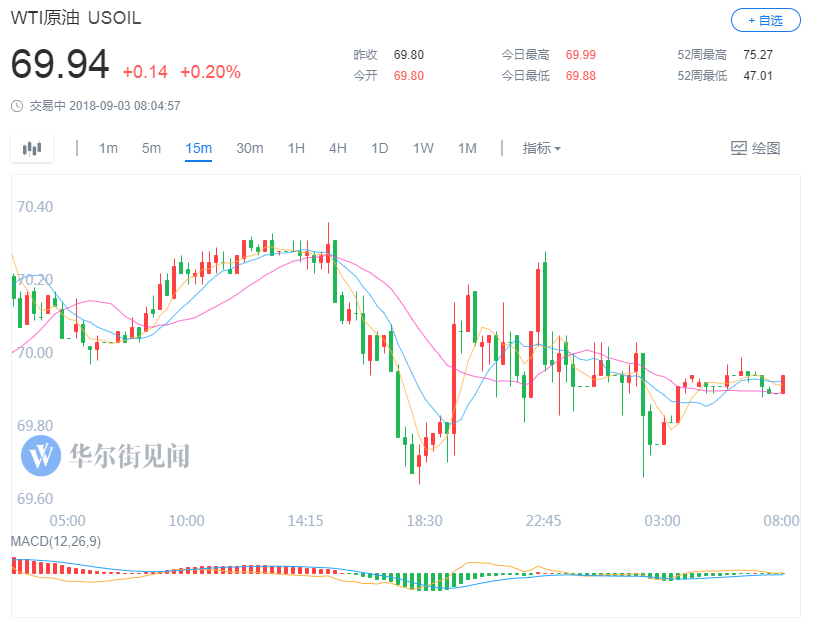This screenshot has height=629, width=814.
Task: Click the 今日最高 value 69.99
Action: coord(580,55)
